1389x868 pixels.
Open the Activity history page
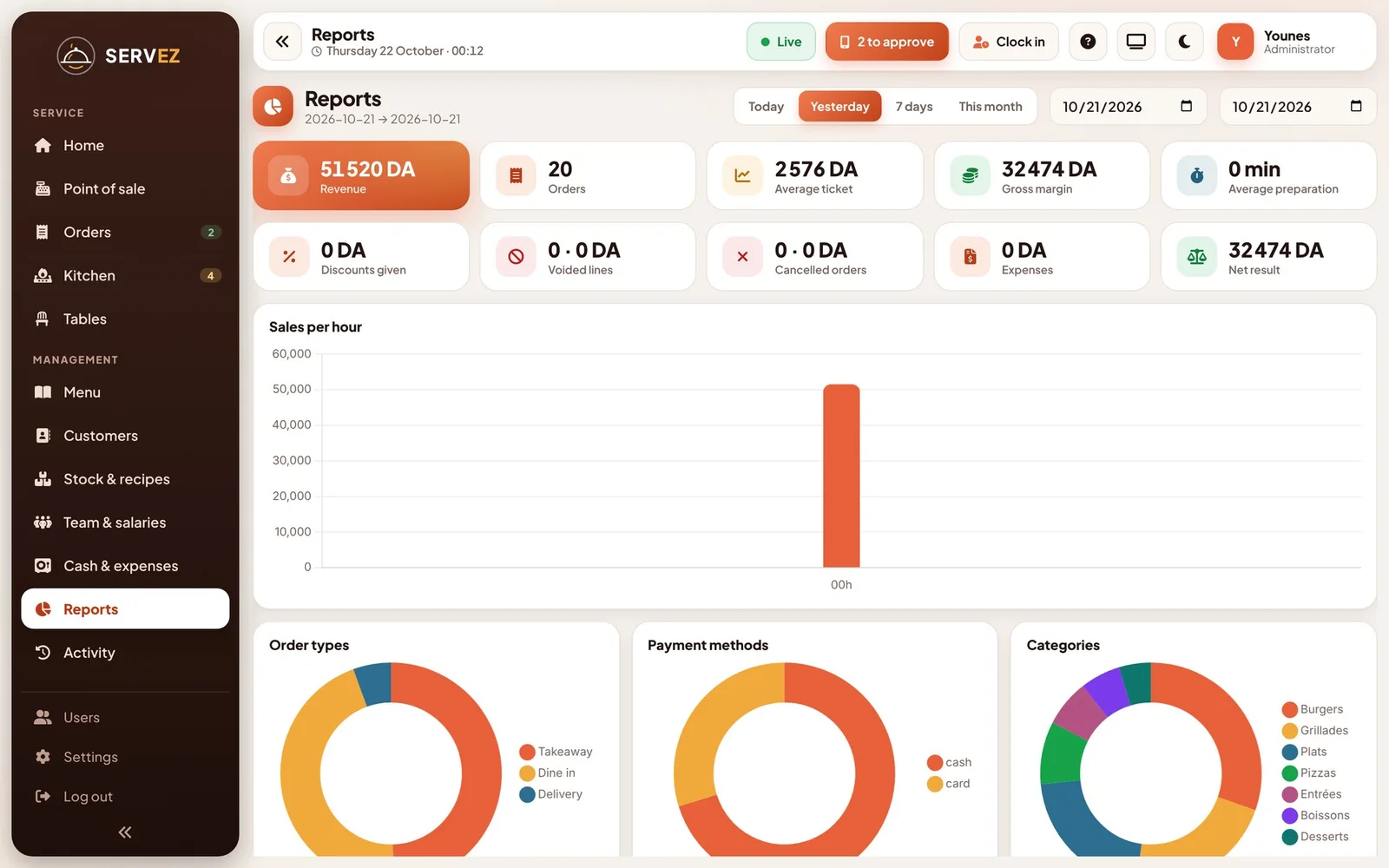click(x=125, y=653)
